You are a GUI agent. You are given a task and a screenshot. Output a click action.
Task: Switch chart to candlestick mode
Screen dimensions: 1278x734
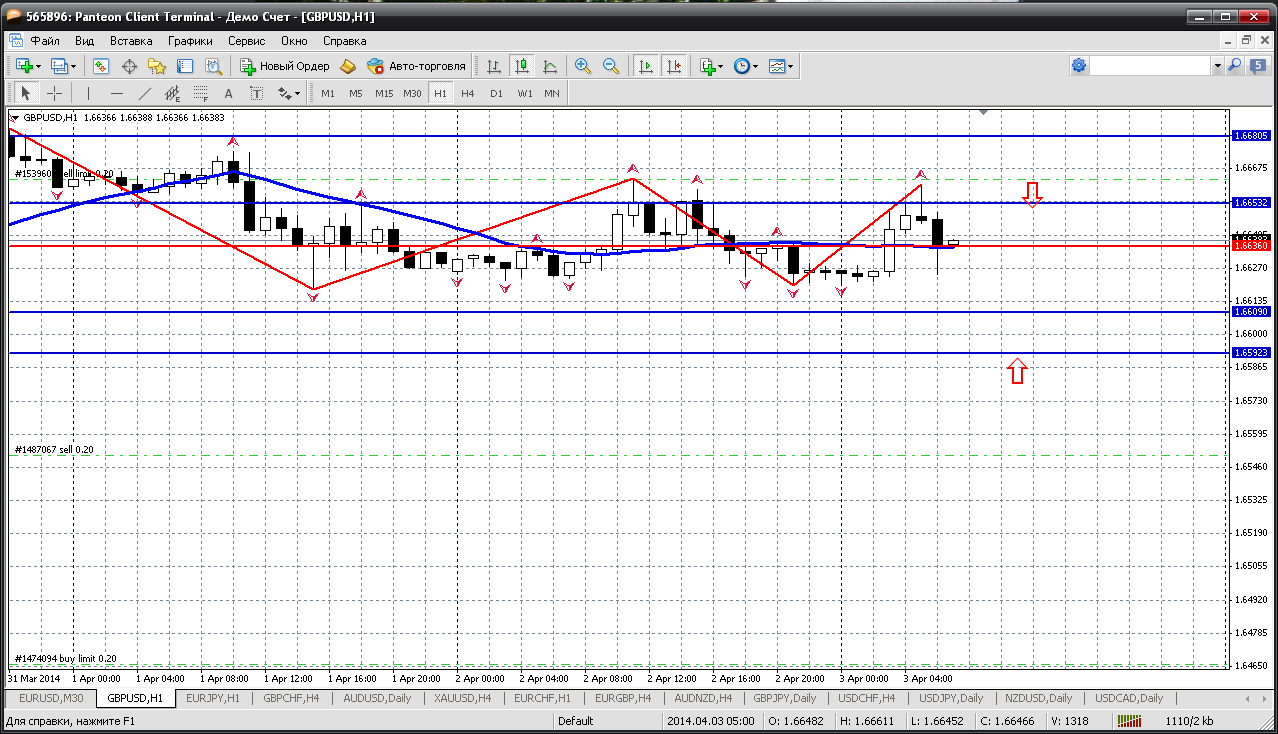pos(521,66)
